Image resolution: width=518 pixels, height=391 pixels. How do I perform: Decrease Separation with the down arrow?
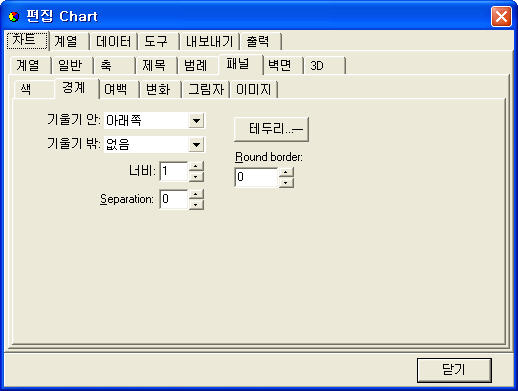pyautogui.click(x=196, y=204)
